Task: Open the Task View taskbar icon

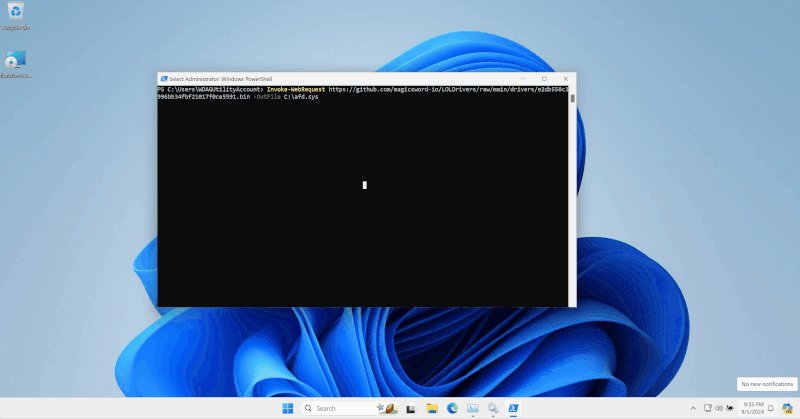Action: click(411, 408)
